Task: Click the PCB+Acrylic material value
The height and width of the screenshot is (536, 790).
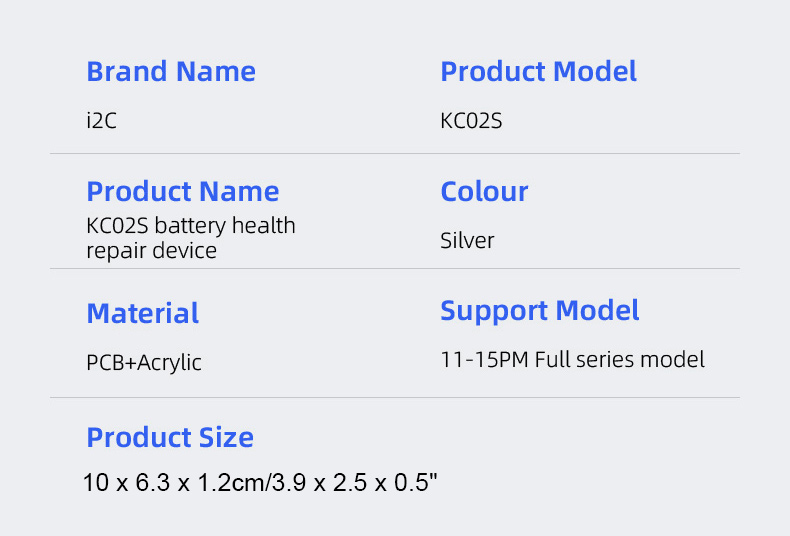Action: 143,362
